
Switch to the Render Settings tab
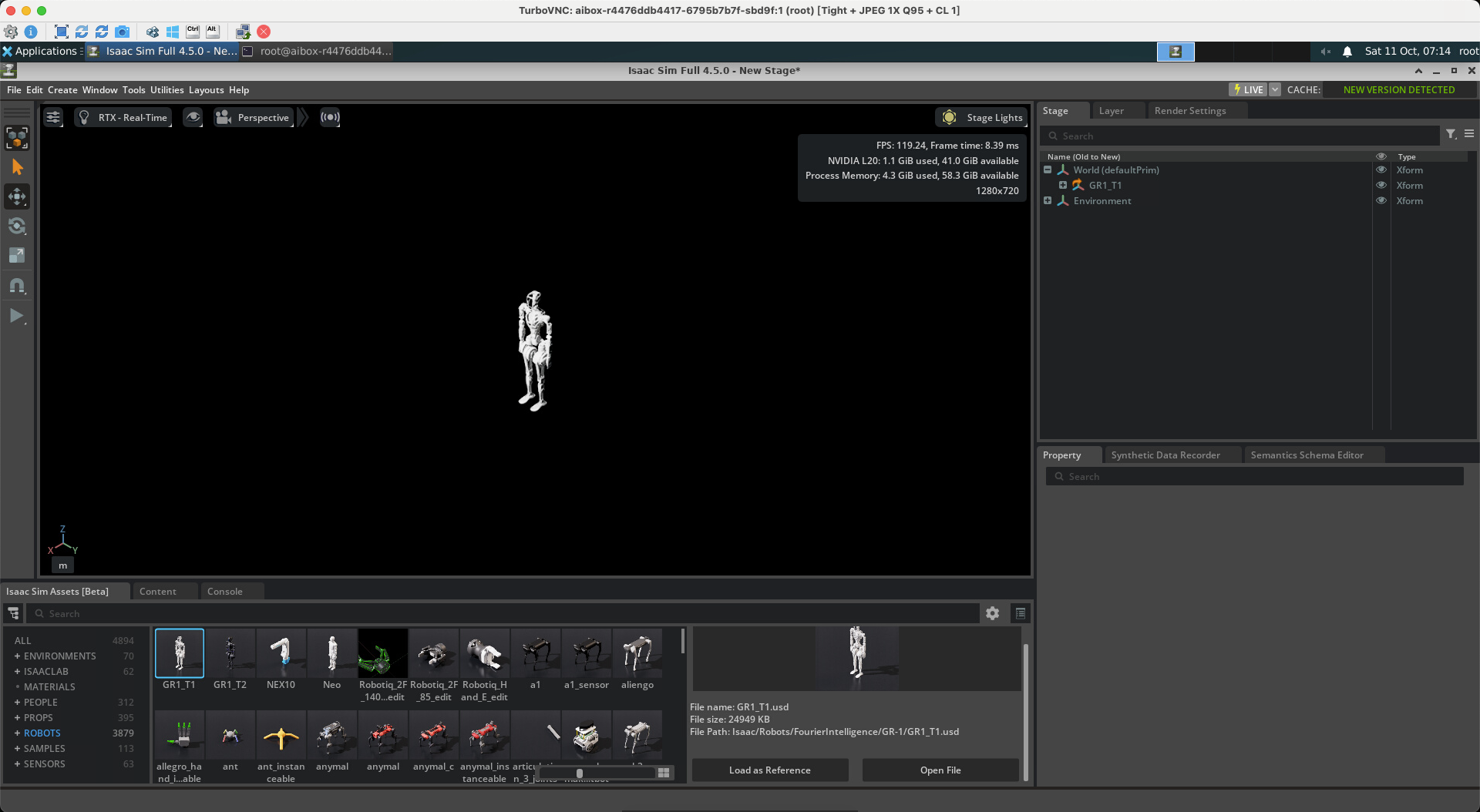click(x=1189, y=111)
